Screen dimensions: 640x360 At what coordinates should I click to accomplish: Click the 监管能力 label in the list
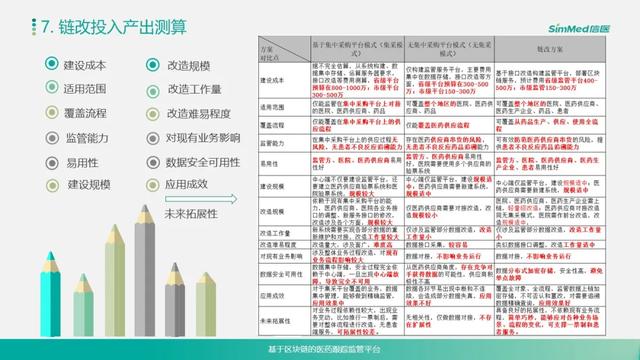click(x=87, y=138)
